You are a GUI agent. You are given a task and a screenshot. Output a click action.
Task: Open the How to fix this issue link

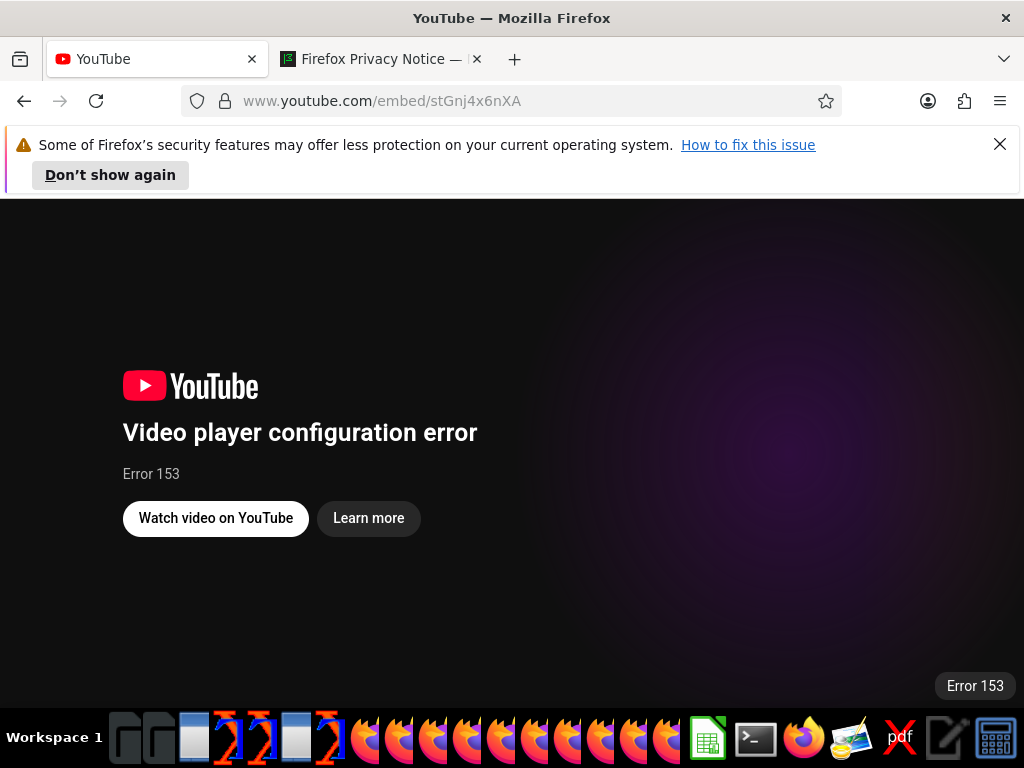coord(748,145)
